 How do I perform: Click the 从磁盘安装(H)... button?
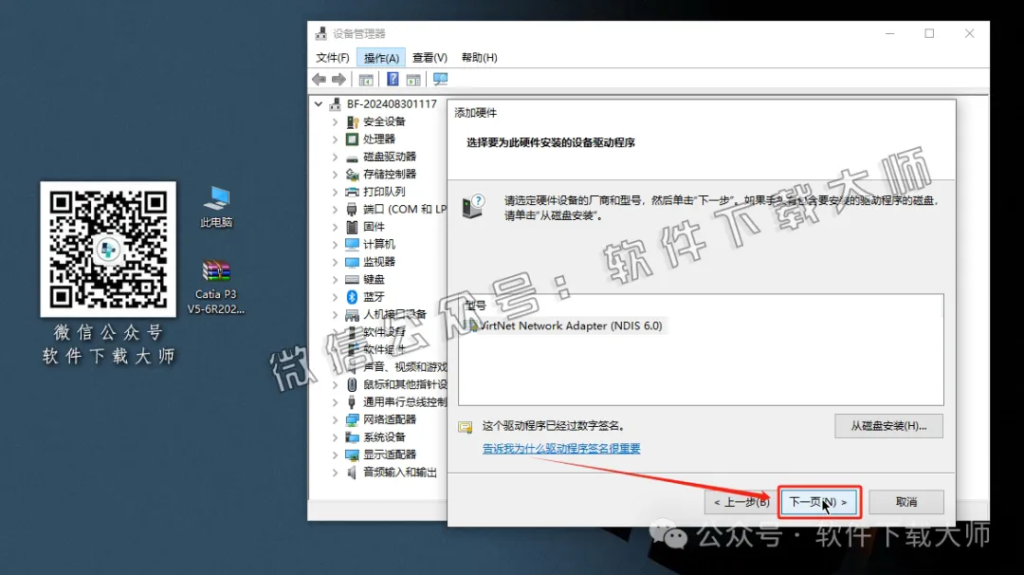pos(889,426)
